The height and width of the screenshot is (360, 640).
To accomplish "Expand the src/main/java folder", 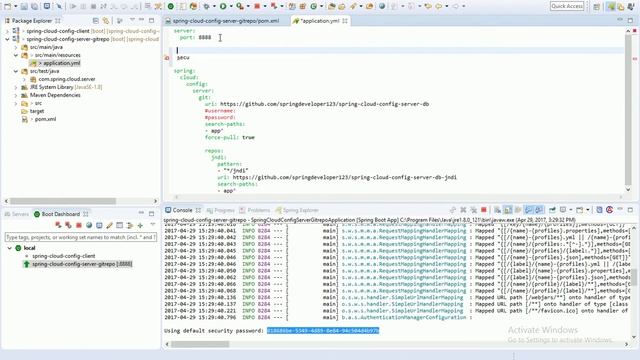I will (x=16, y=47).
